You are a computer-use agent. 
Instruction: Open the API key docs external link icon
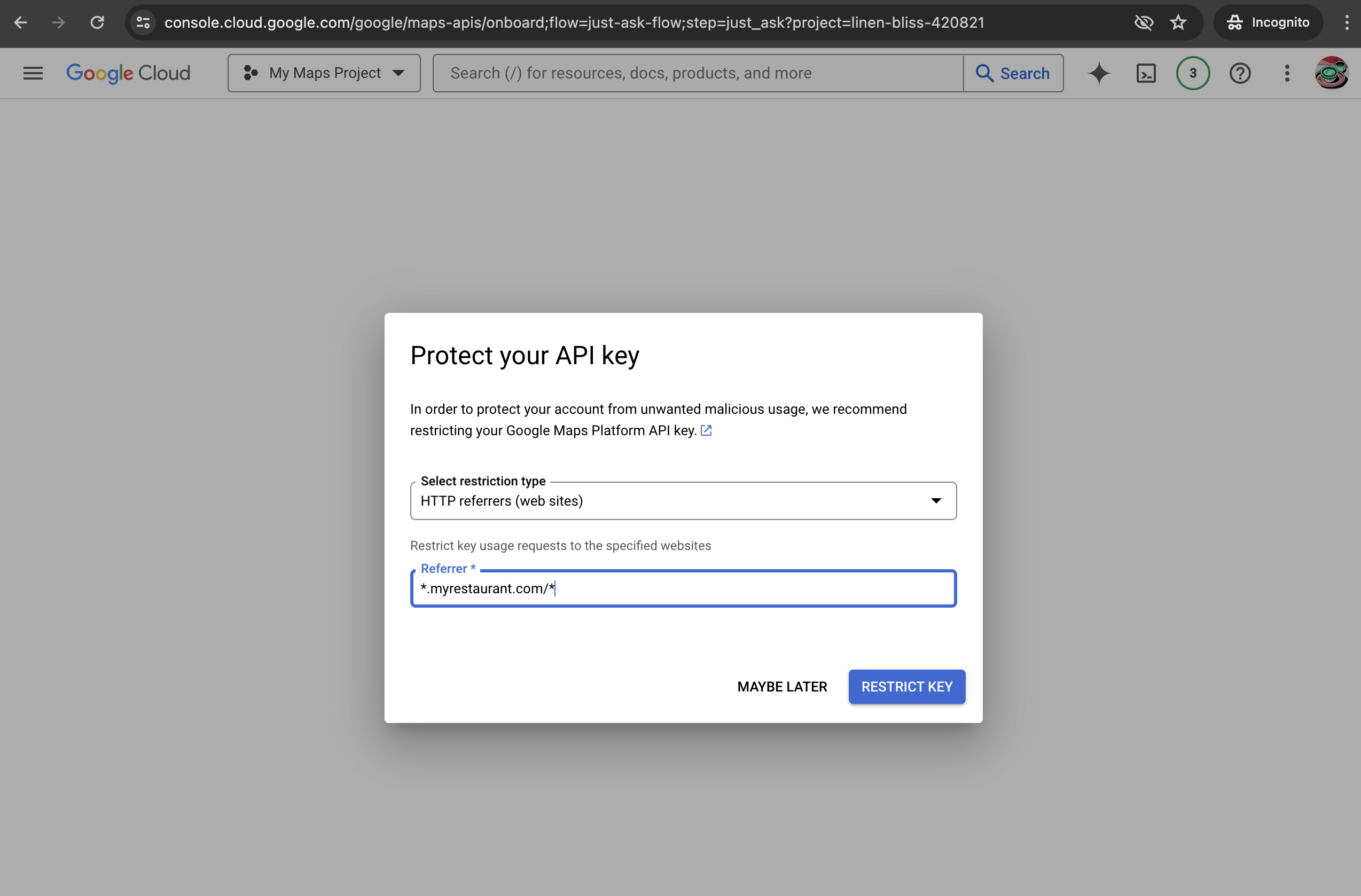(x=706, y=430)
